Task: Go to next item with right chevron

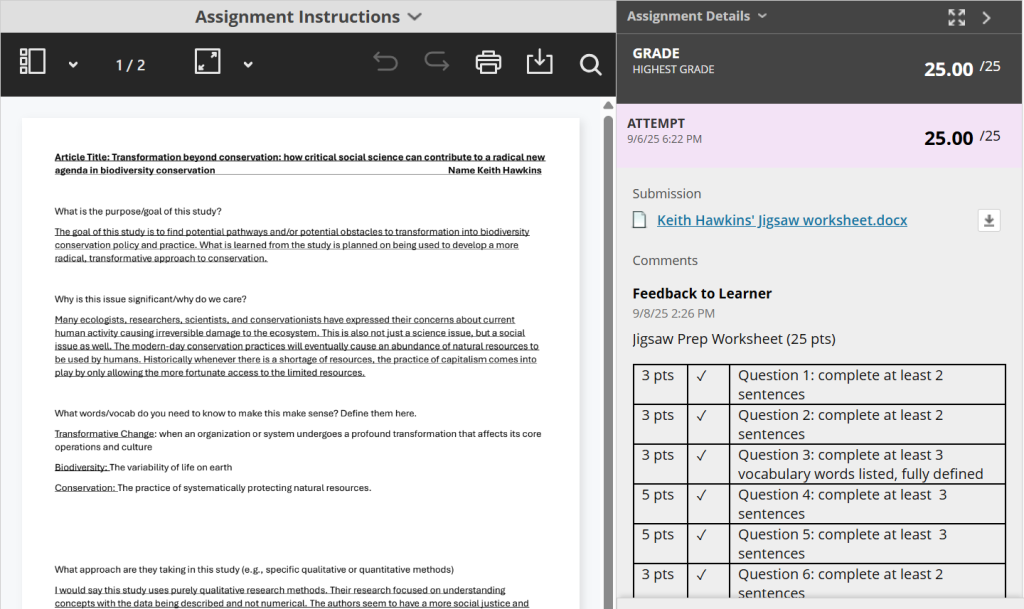Action: (x=987, y=17)
